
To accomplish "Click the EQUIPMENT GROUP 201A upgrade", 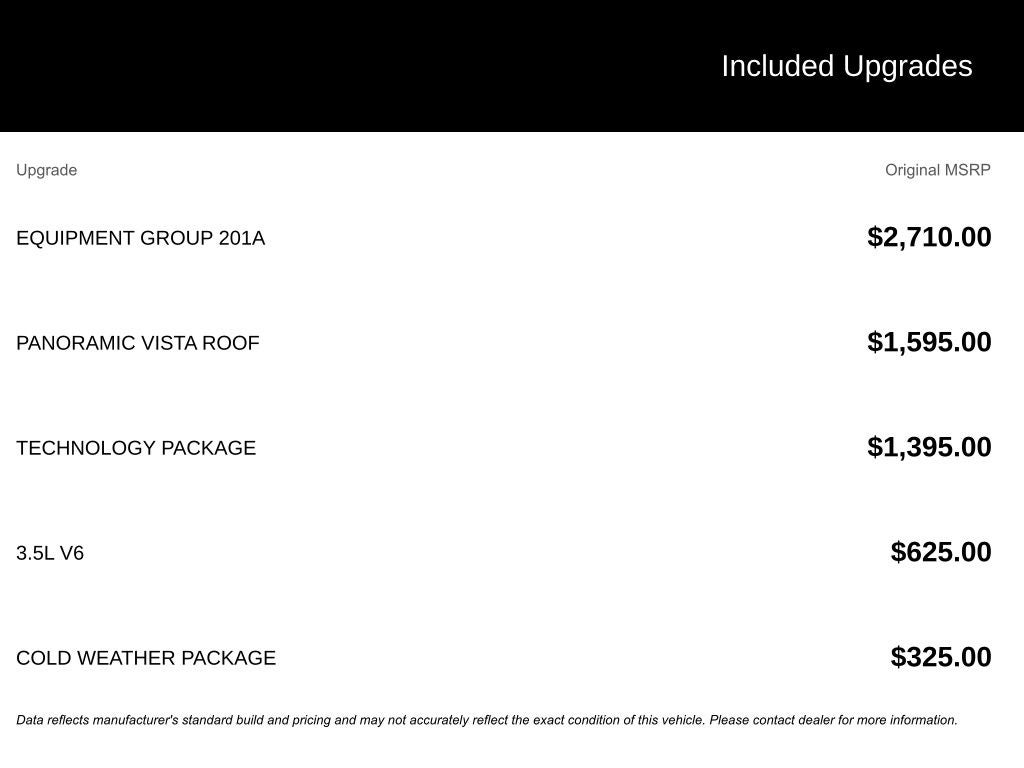I will click(140, 238).
